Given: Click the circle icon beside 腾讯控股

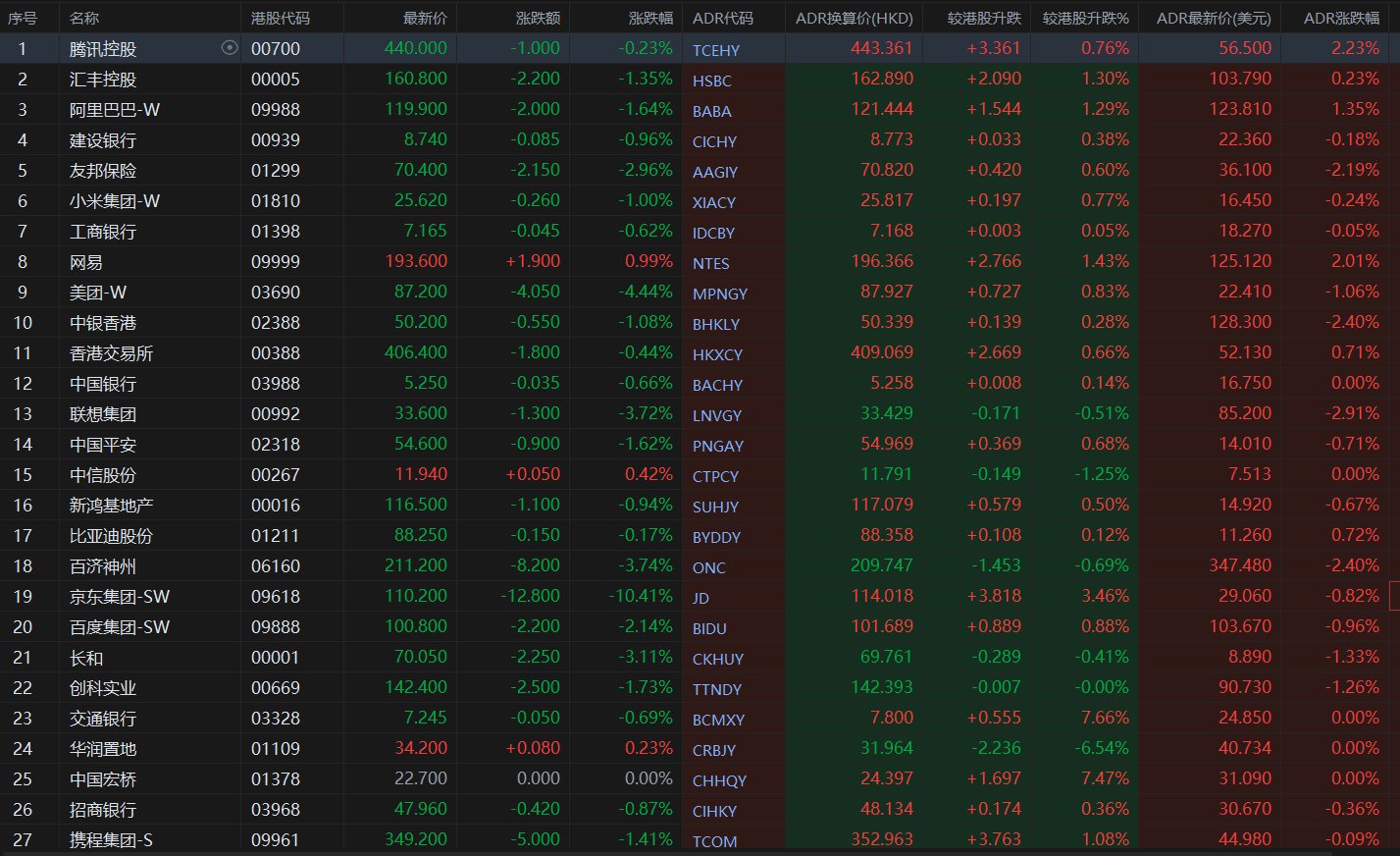Looking at the screenshot, I should (230, 47).
